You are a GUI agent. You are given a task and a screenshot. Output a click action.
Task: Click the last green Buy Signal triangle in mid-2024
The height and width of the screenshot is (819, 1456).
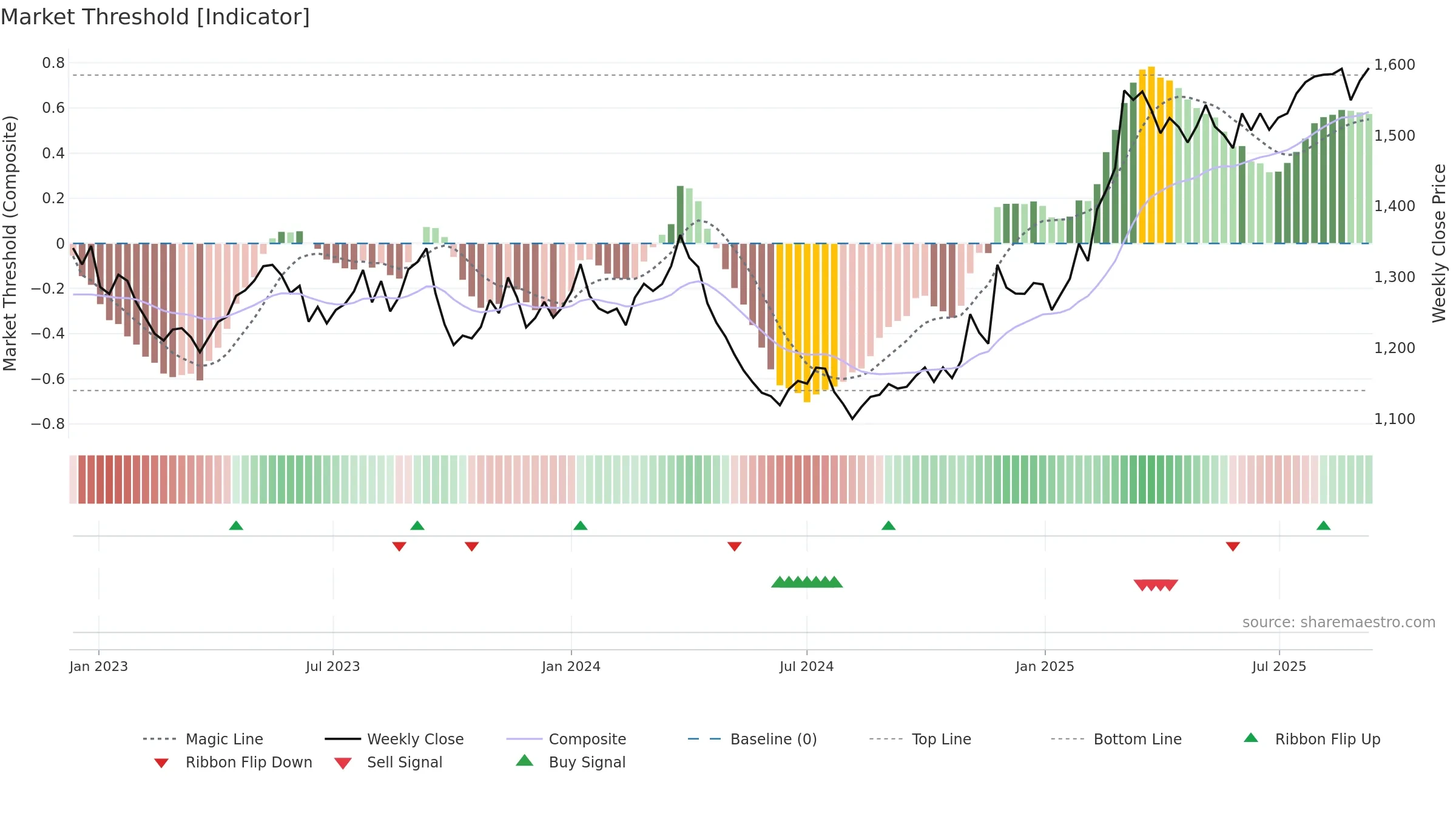(x=835, y=582)
